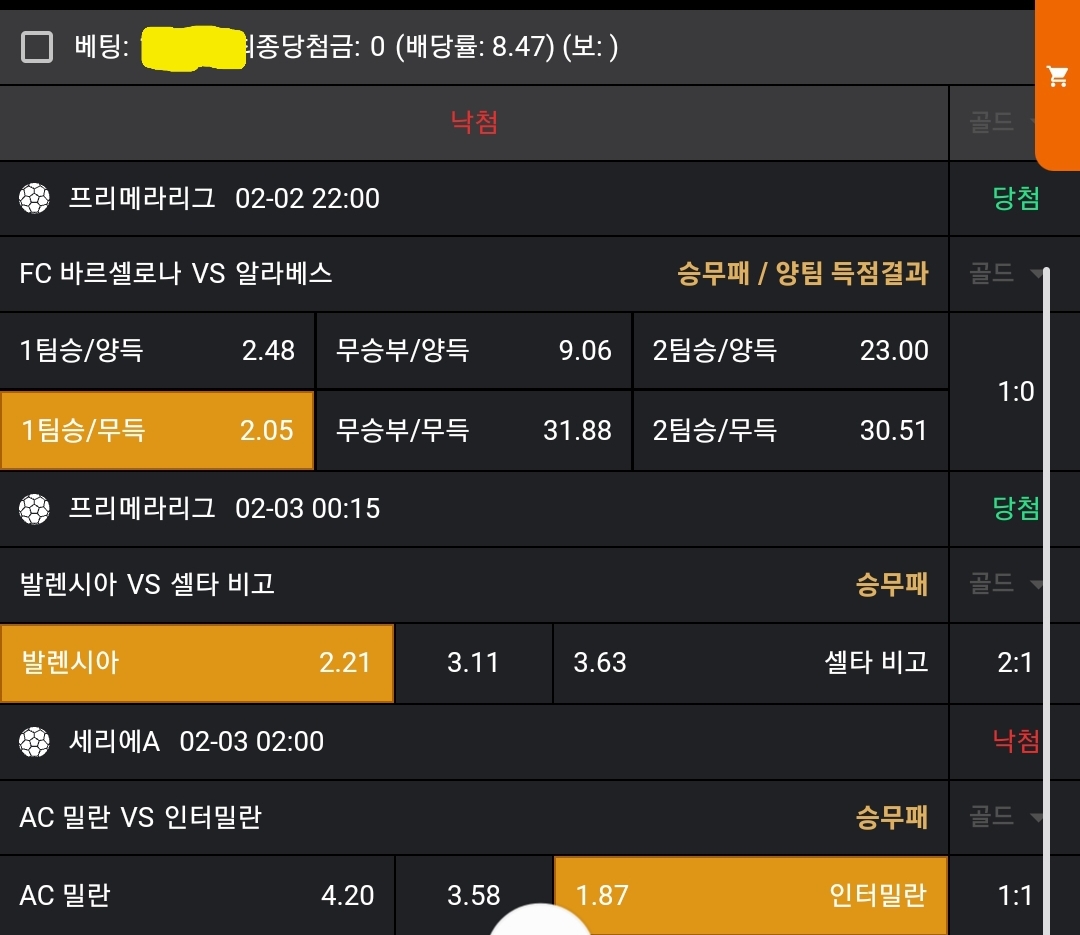
Task: Select the 1팀승/양득 2.48 odds option
Action: point(157,351)
